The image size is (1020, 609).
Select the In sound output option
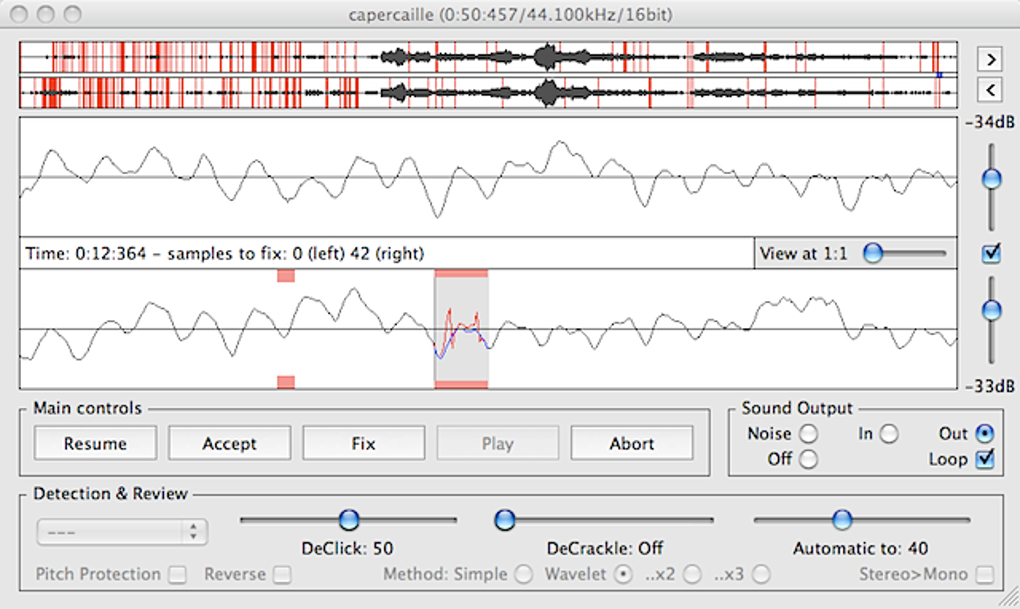888,434
